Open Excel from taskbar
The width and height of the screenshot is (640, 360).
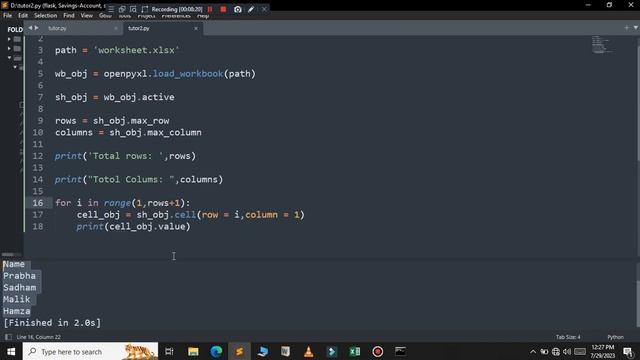tap(355, 351)
